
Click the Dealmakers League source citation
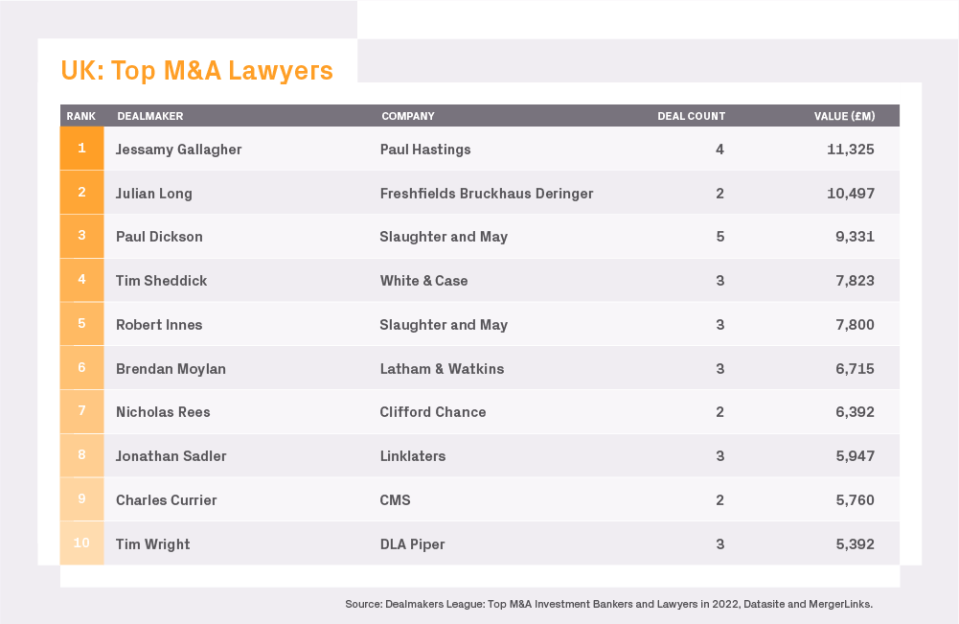[609, 604]
